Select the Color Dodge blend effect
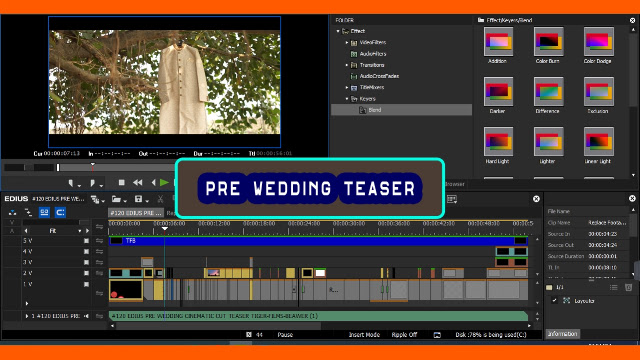The image size is (640, 360). click(598, 42)
